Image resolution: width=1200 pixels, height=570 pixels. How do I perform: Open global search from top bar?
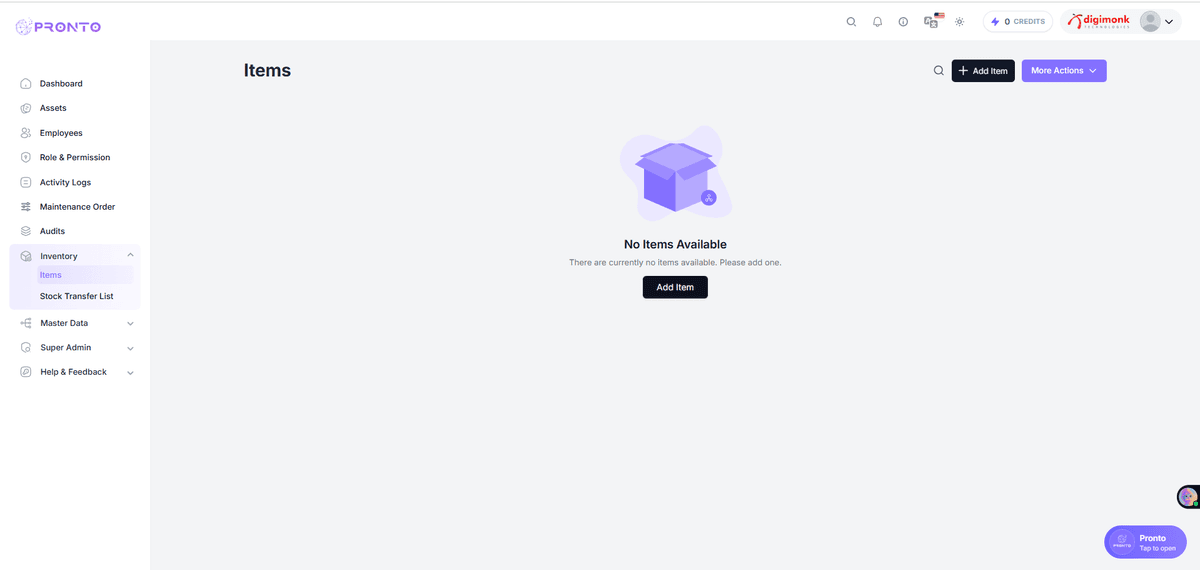851,21
